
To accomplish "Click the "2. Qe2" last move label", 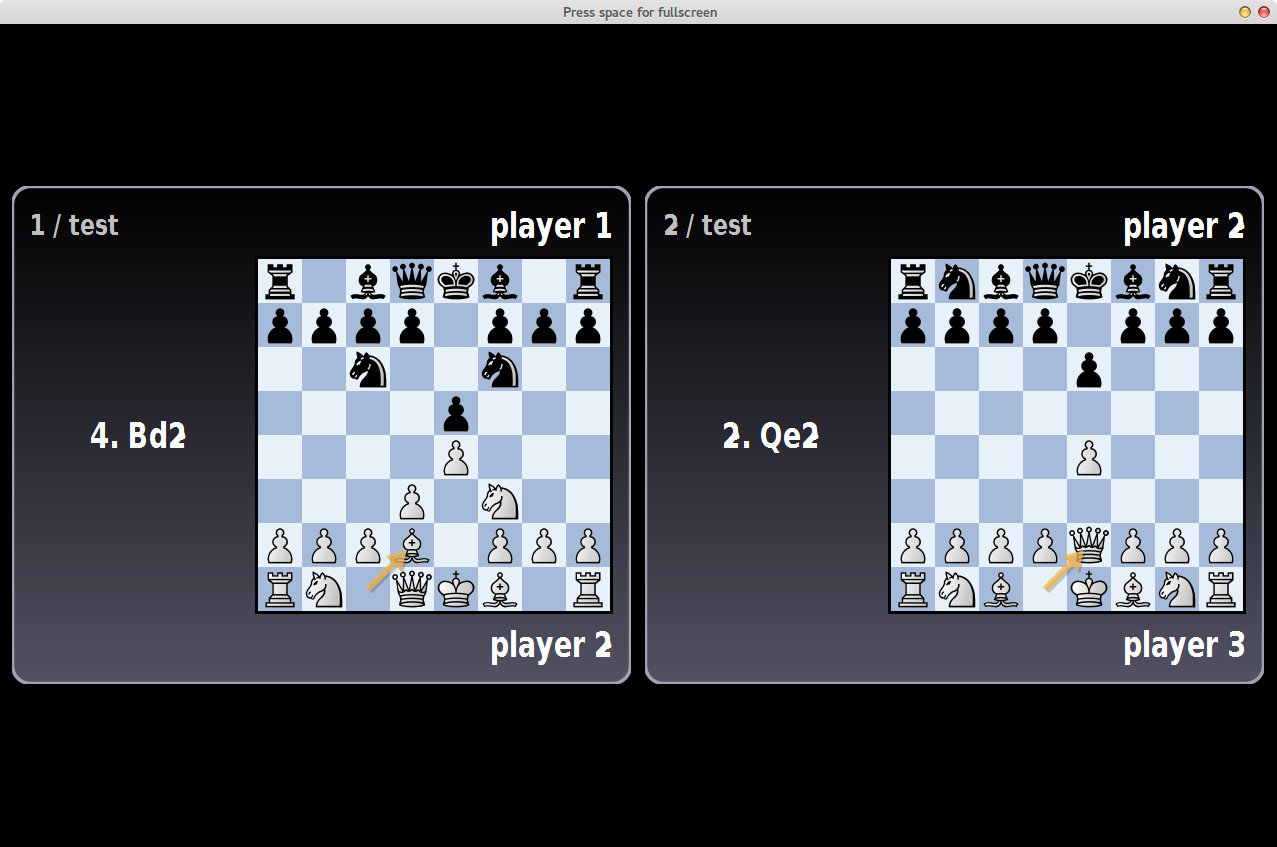I will [770, 436].
